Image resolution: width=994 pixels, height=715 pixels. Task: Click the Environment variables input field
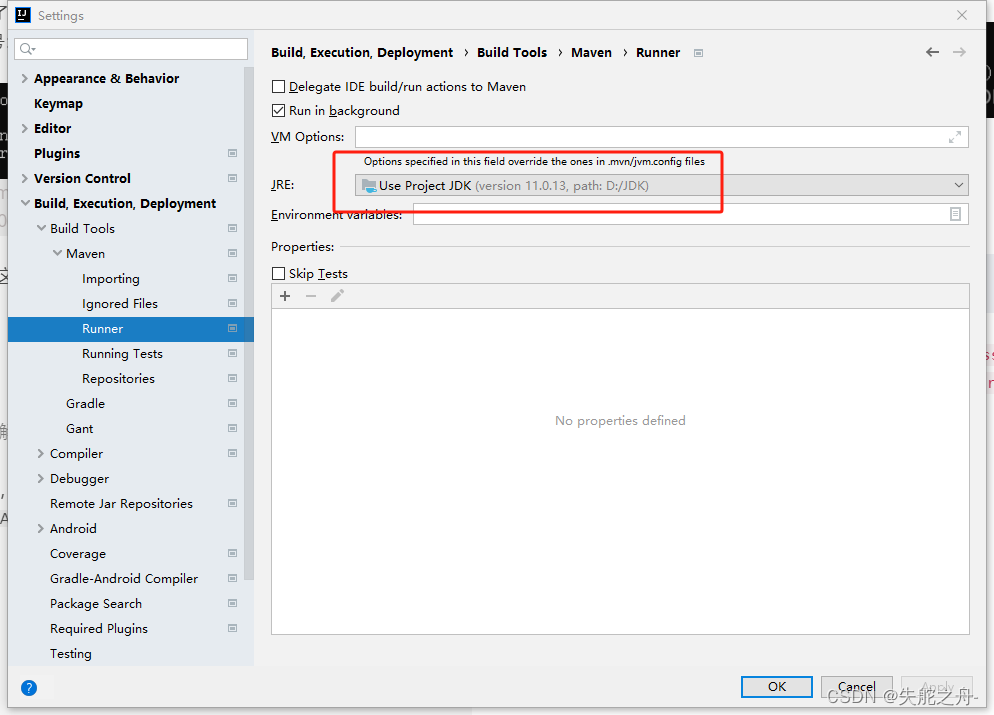(691, 214)
